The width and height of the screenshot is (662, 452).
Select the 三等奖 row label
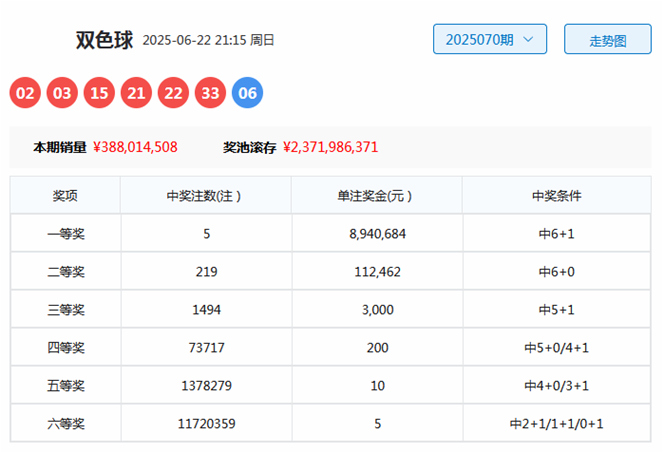[66, 310]
